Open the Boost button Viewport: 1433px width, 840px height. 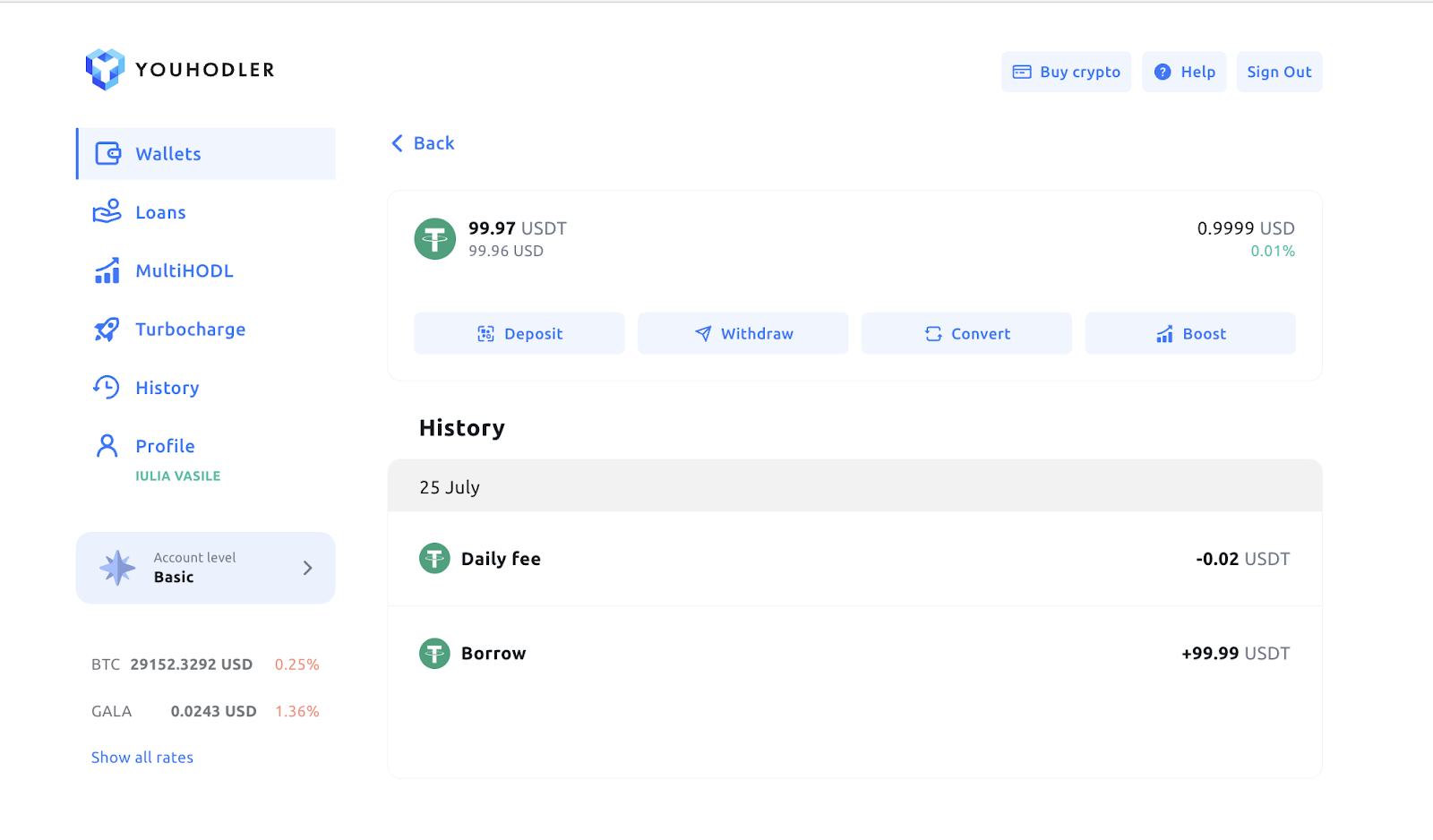click(x=1190, y=333)
